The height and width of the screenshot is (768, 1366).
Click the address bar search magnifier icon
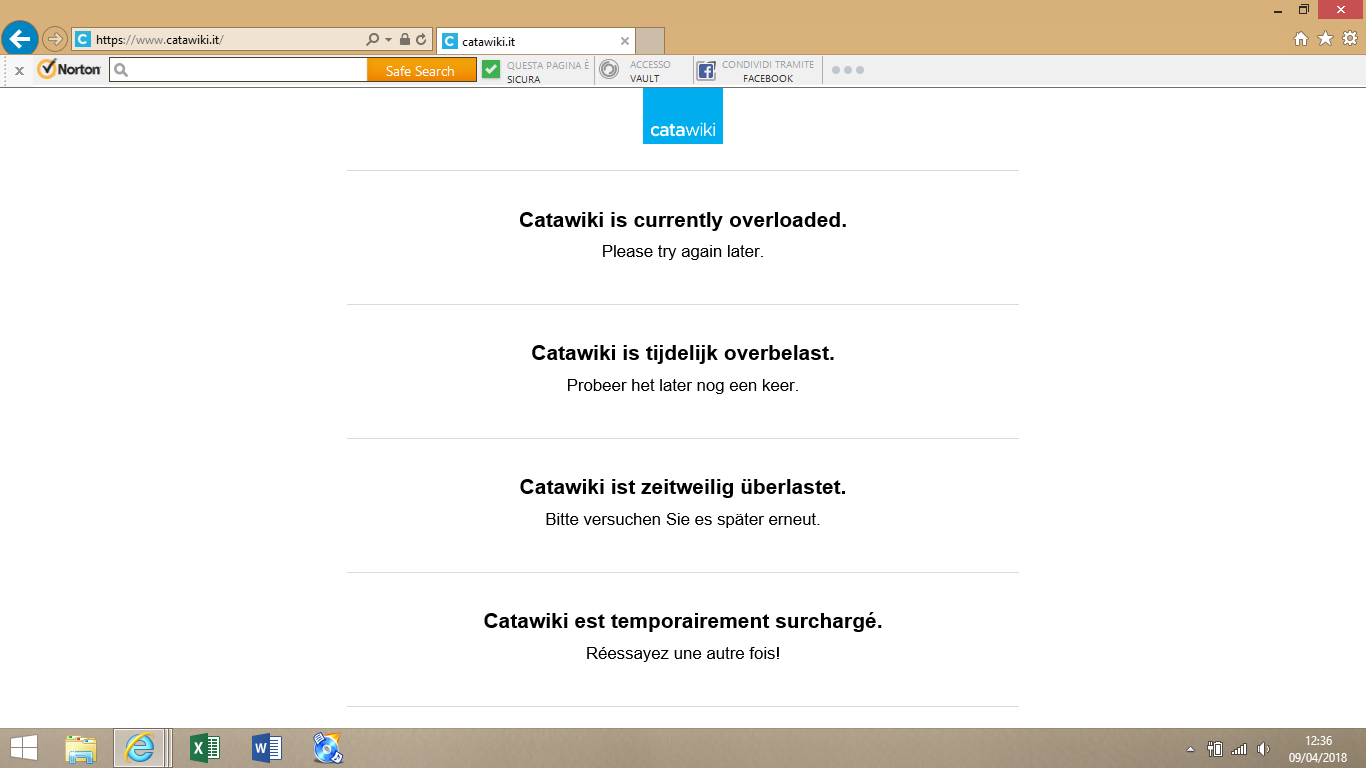tap(373, 40)
